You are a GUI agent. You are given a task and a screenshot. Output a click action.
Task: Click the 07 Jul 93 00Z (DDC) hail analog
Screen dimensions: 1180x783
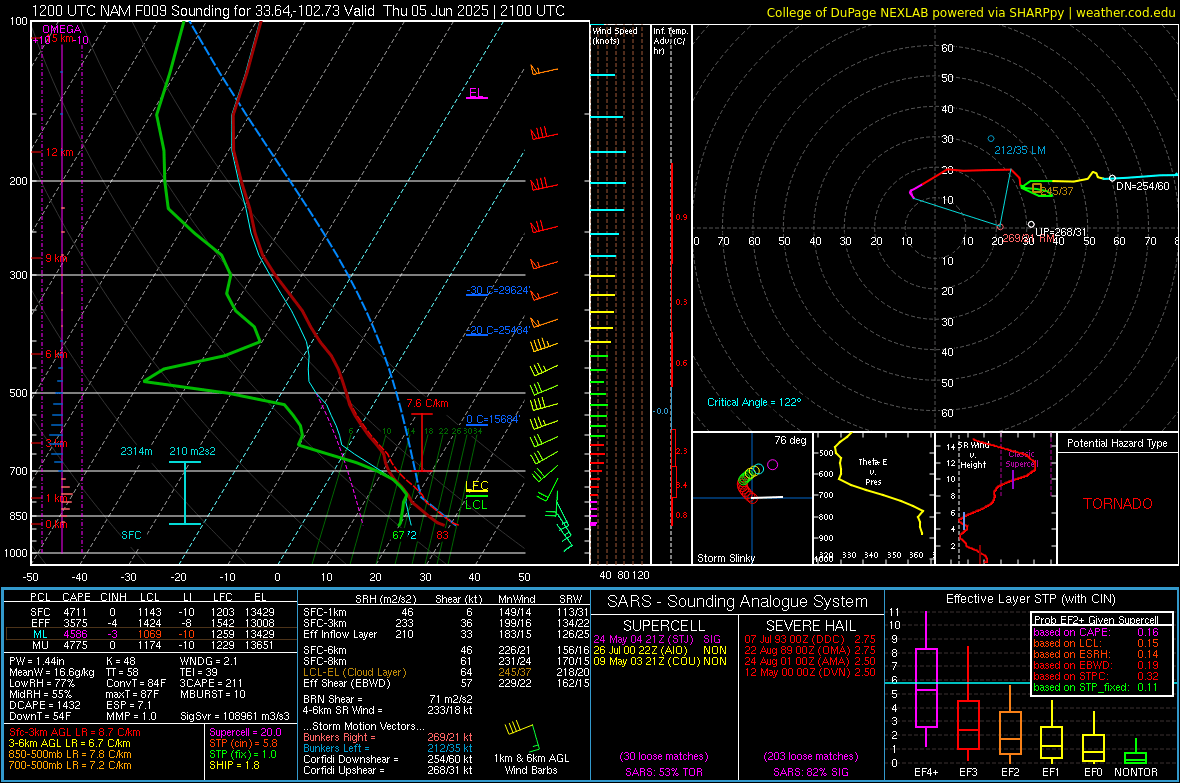tap(810, 639)
